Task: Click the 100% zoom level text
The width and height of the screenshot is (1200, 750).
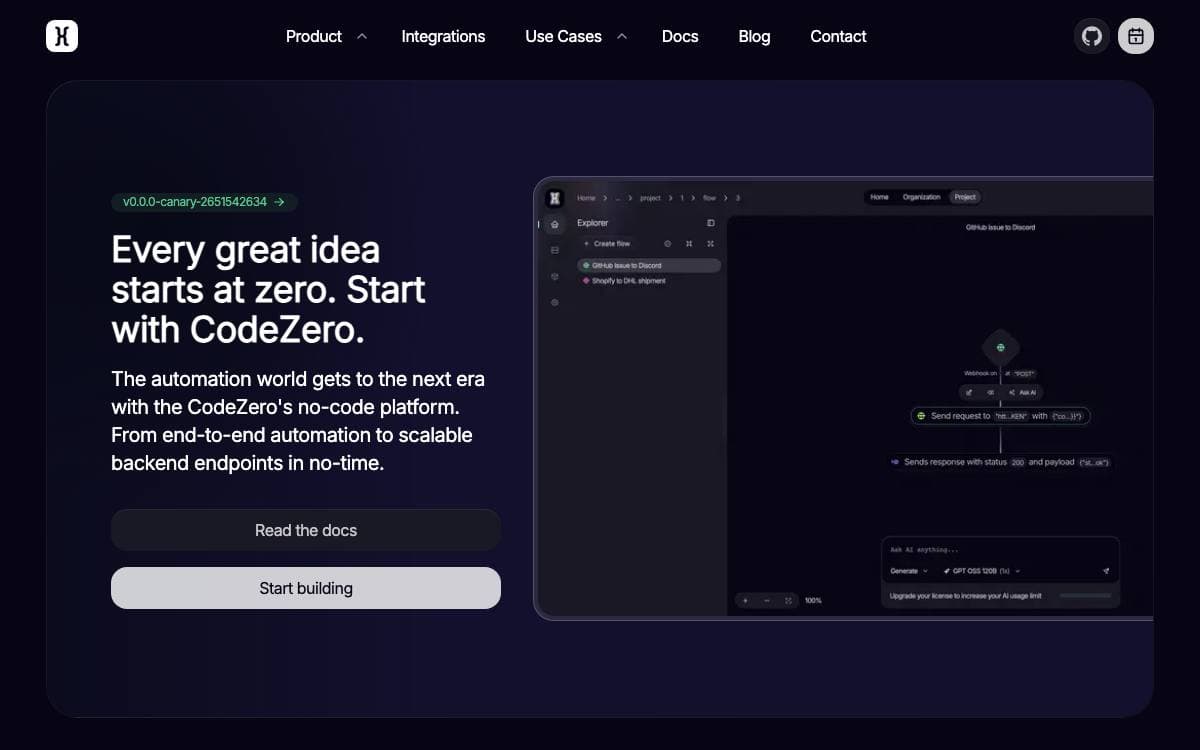Action: [x=813, y=601]
